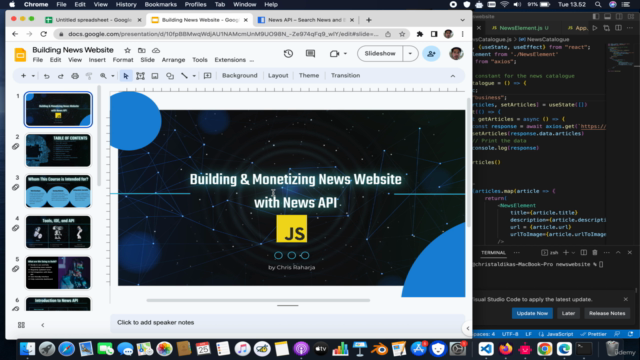640x360 pixels.
Task: Open the Layout options
Action: tap(278, 76)
